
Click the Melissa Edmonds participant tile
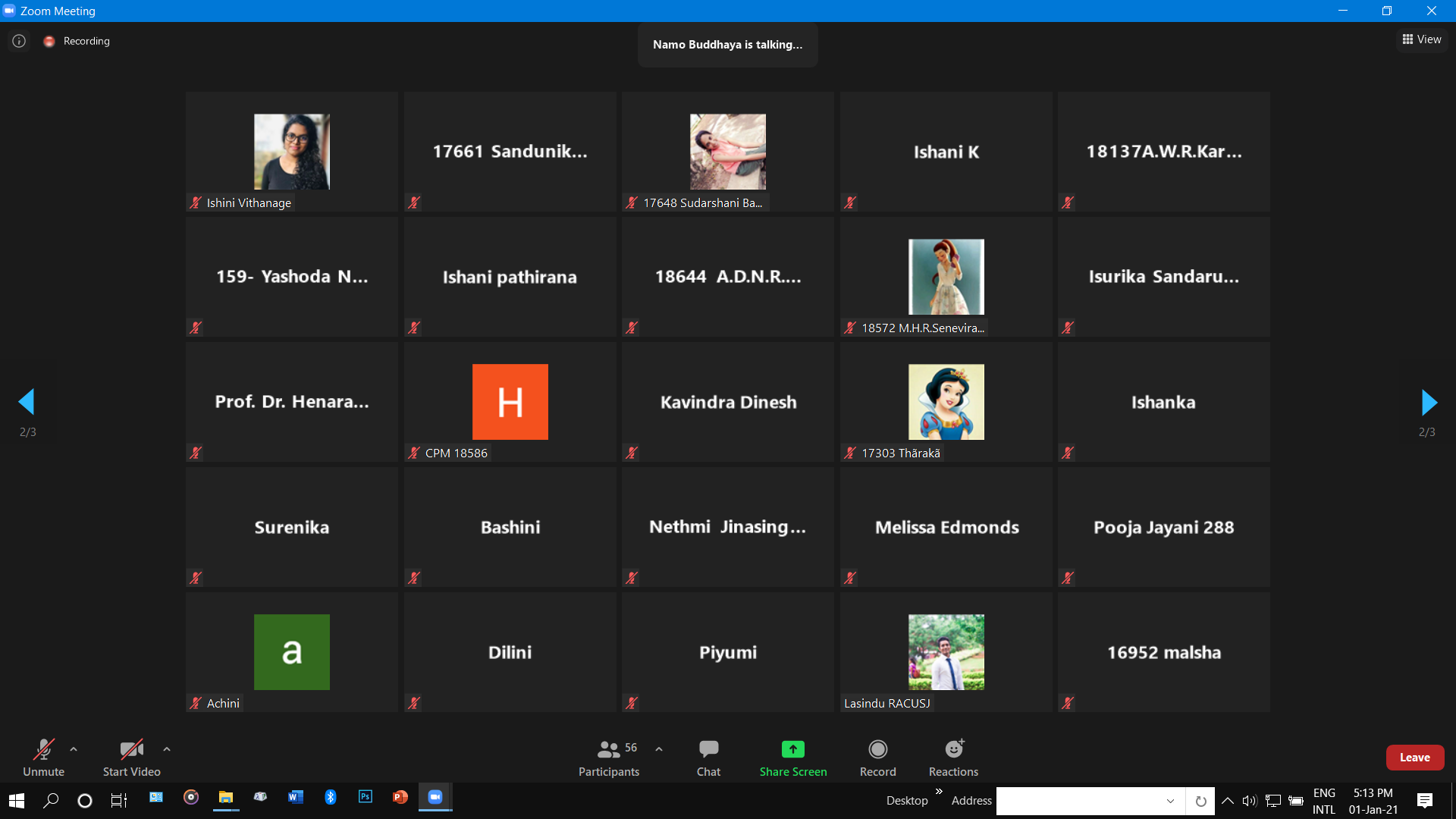coord(946,527)
